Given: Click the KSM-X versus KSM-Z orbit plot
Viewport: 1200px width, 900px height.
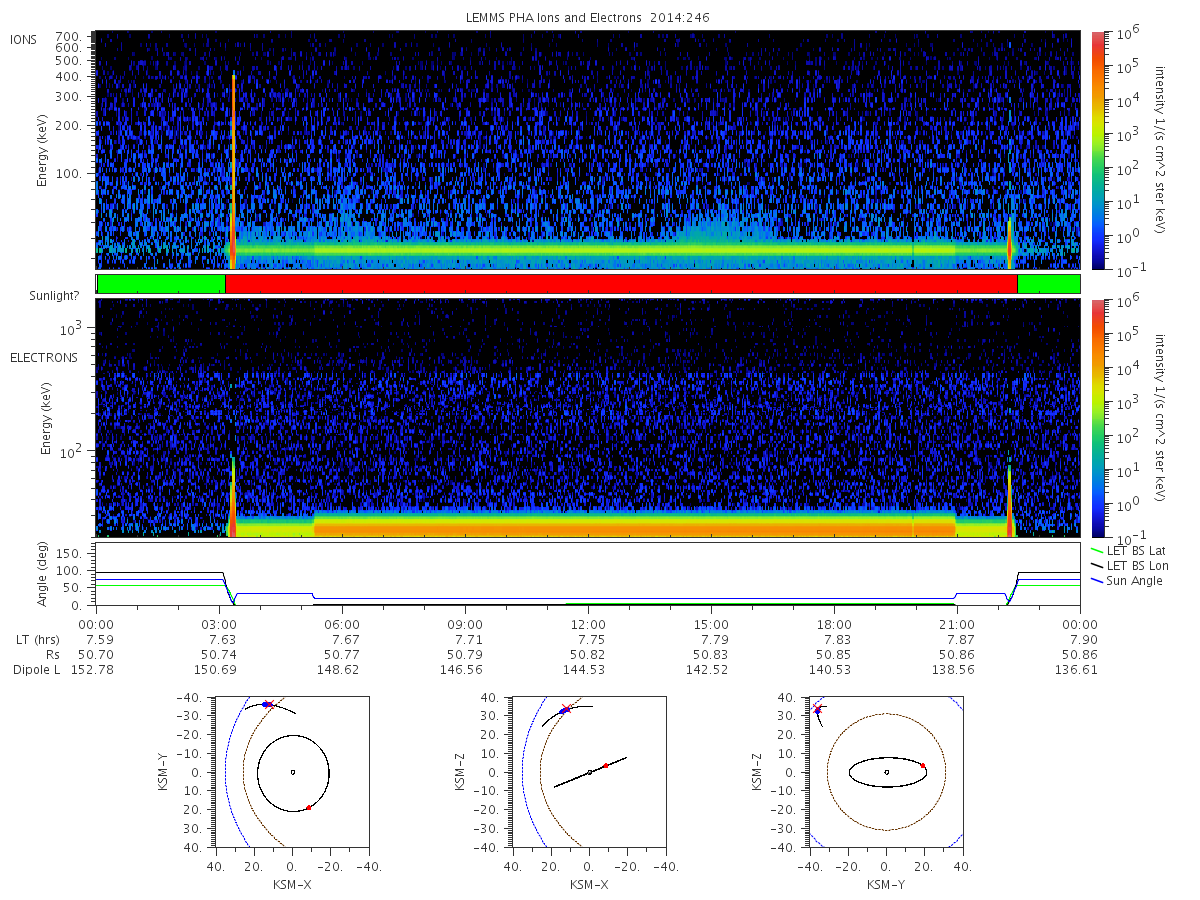Looking at the screenshot, I should 589,772.
